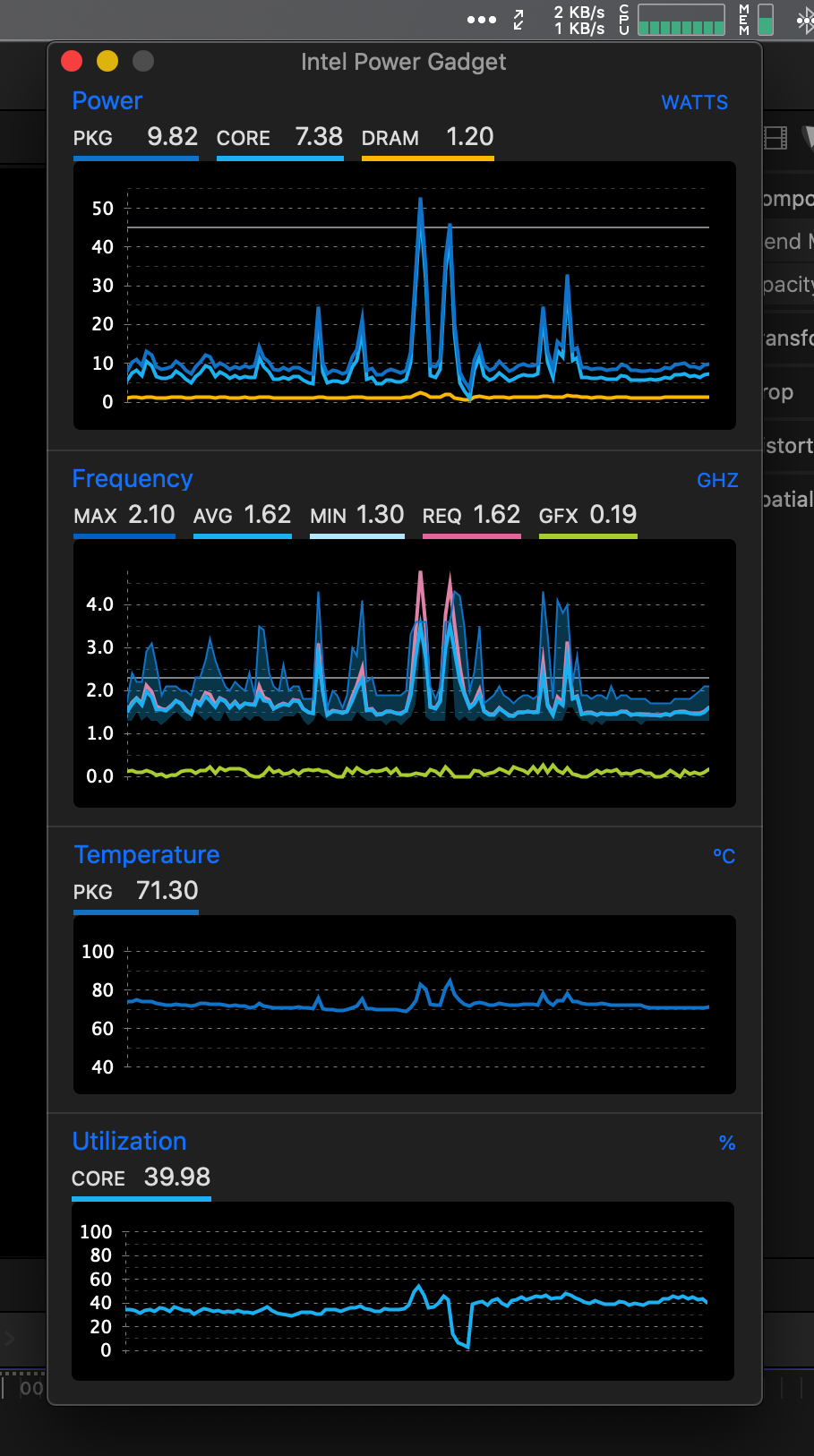
Task: Click the °C unit label
Action: coord(724,856)
